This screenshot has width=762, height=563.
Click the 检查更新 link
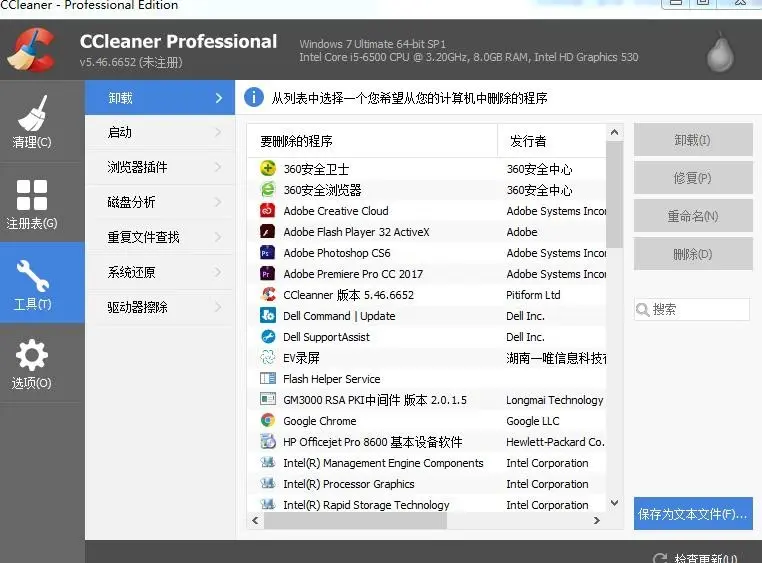(x=706, y=559)
